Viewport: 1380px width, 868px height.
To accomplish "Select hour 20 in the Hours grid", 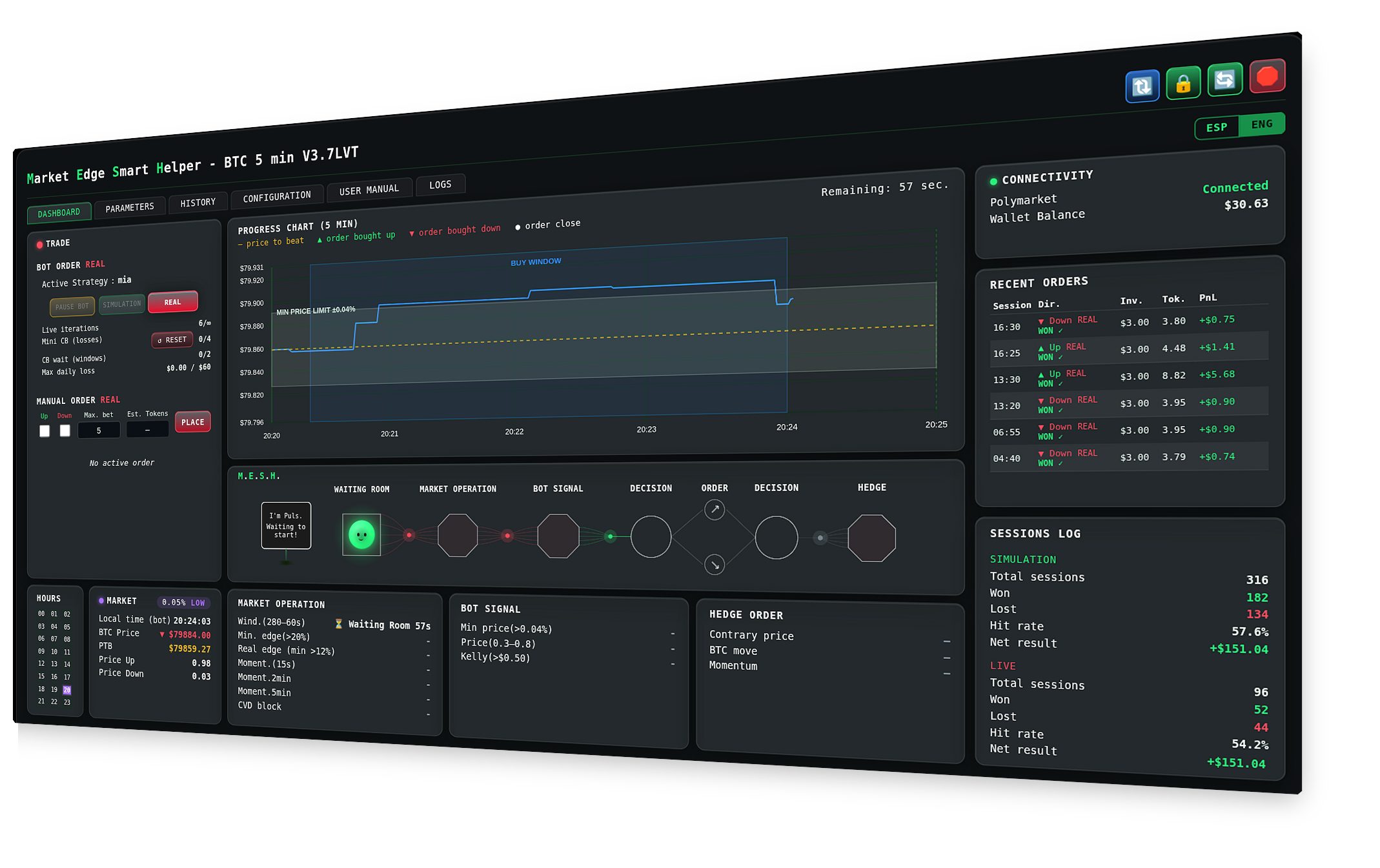I will coord(66,690).
